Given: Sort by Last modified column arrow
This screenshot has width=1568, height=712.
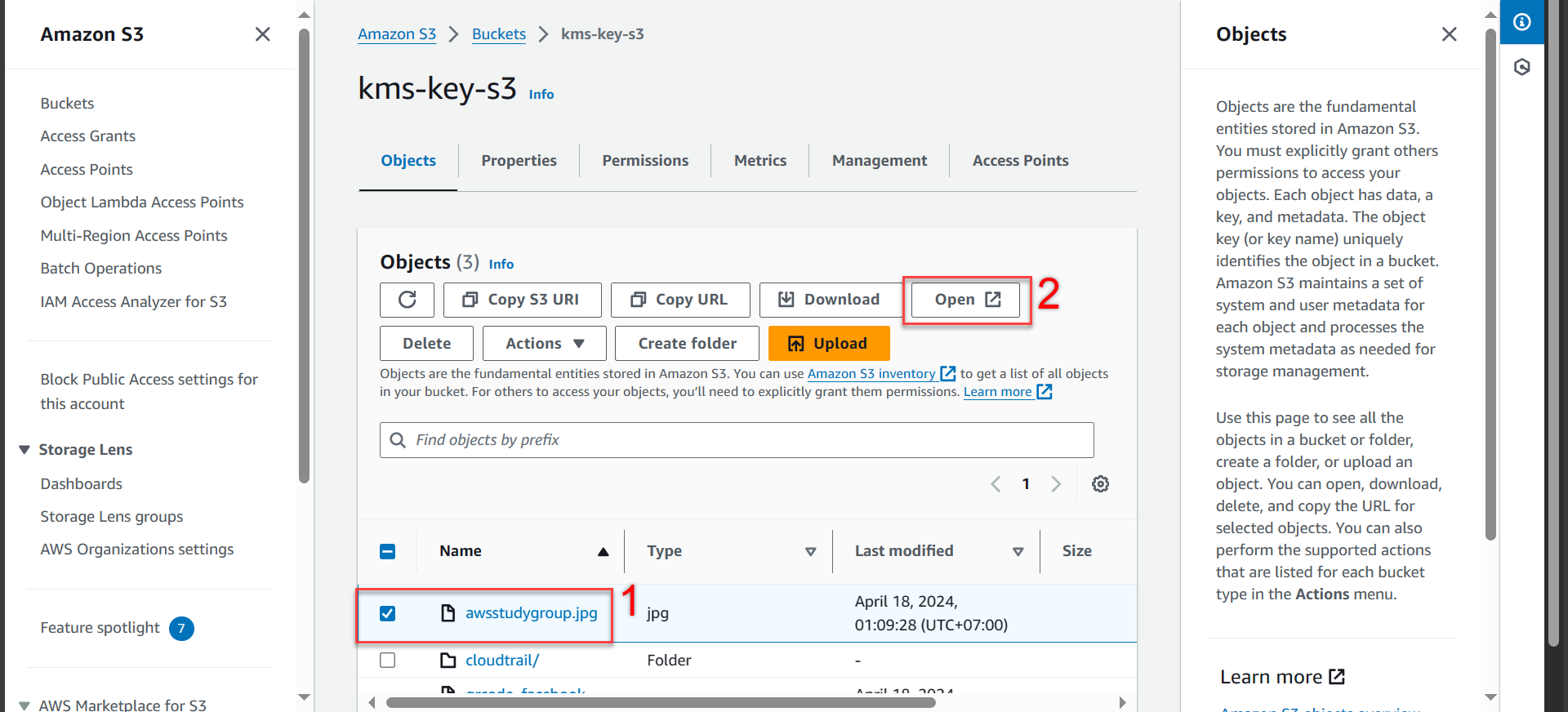Looking at the screenshot, I should (x=1018, y=552).
